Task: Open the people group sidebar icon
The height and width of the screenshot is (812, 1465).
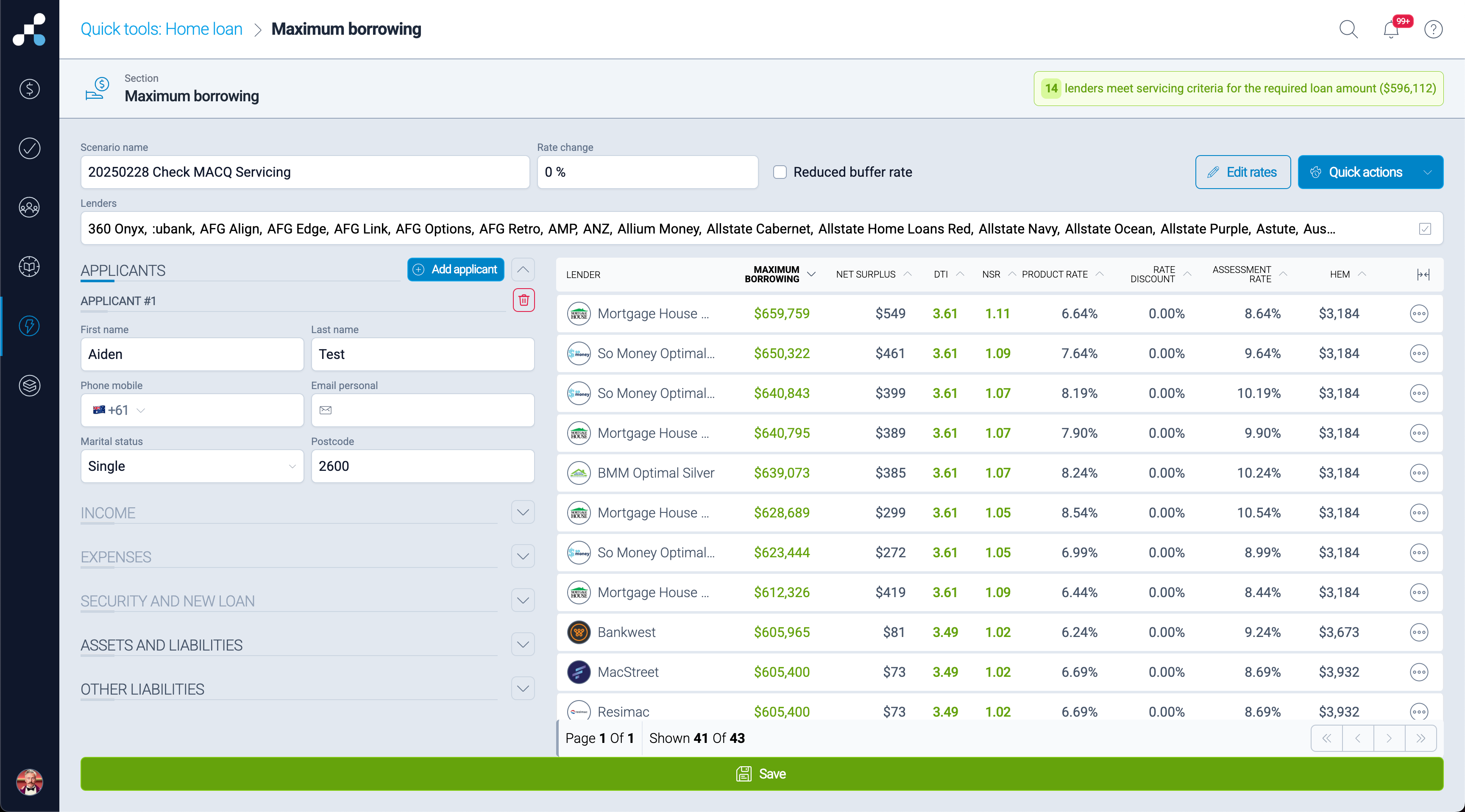Action: pyautogui.click(x=30, y=208)
